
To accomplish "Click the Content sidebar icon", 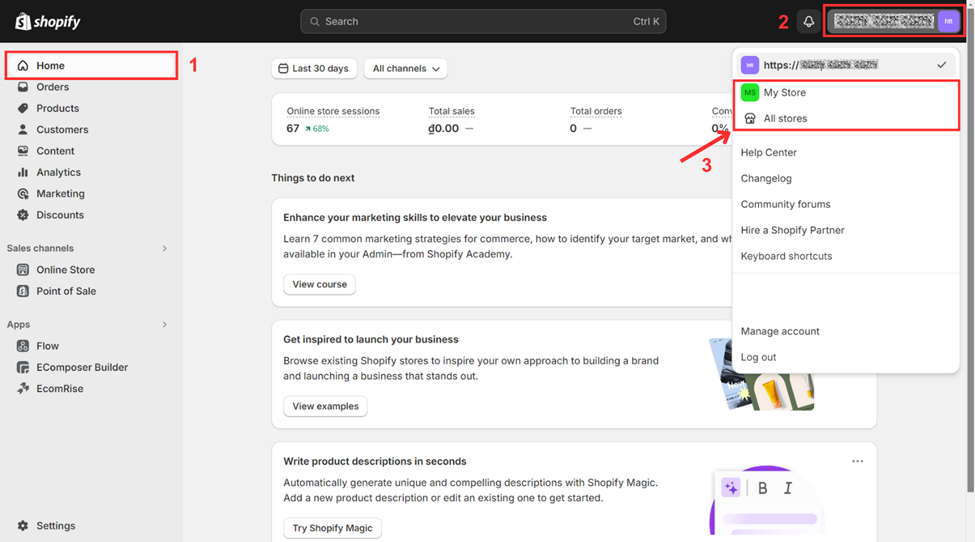I will click(x=23, y=150).
